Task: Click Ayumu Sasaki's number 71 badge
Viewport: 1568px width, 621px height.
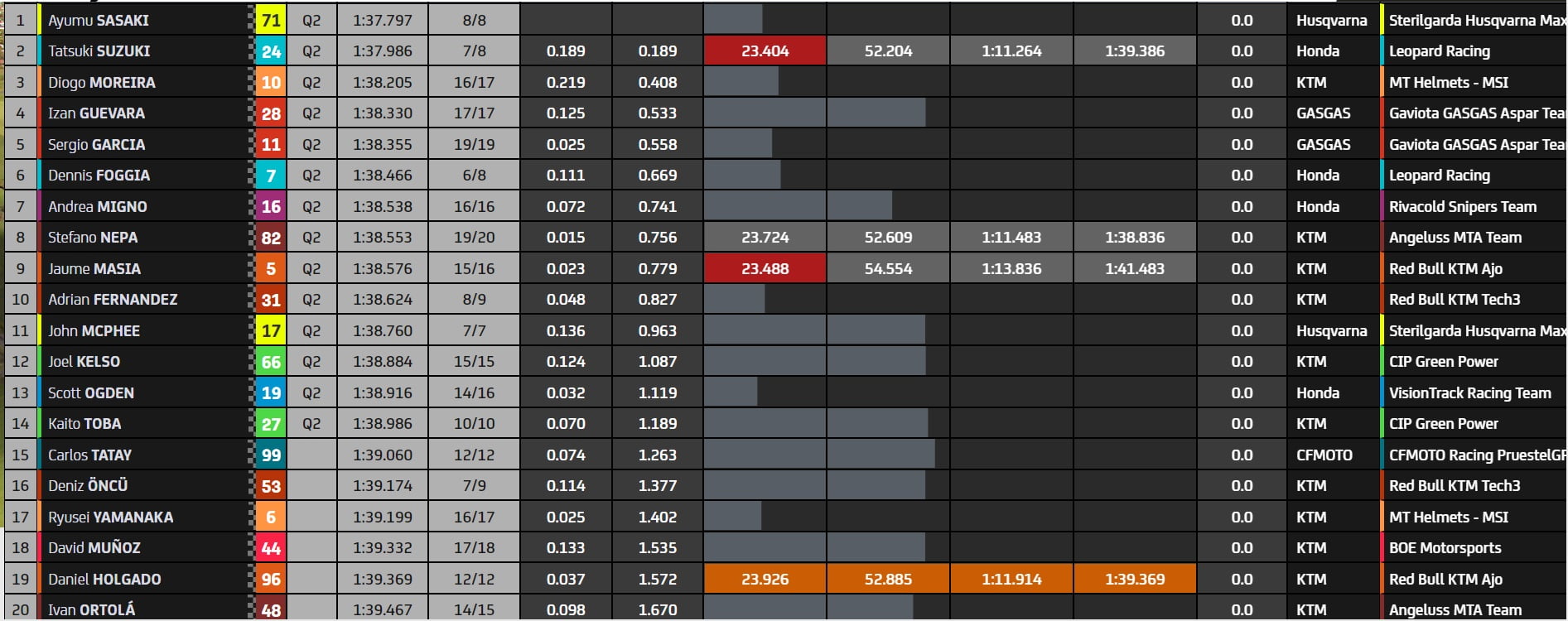Action: click(x=271, y=20)
